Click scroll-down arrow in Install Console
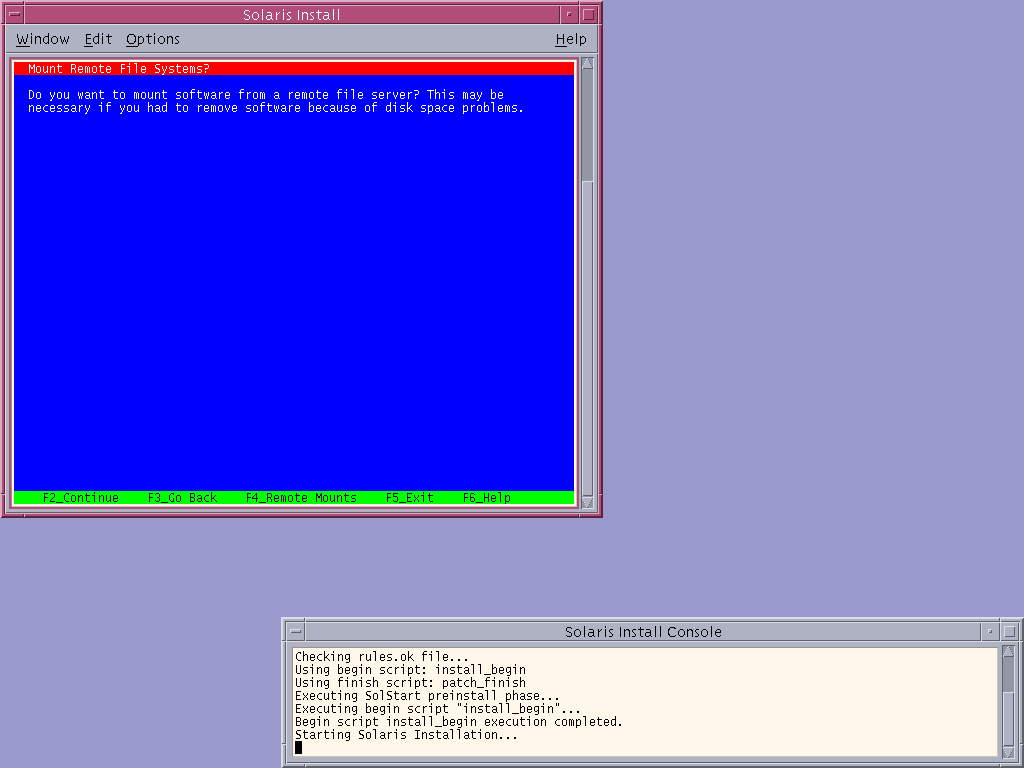Screen dimensions: 1024x768 [x=1008, y=753]
